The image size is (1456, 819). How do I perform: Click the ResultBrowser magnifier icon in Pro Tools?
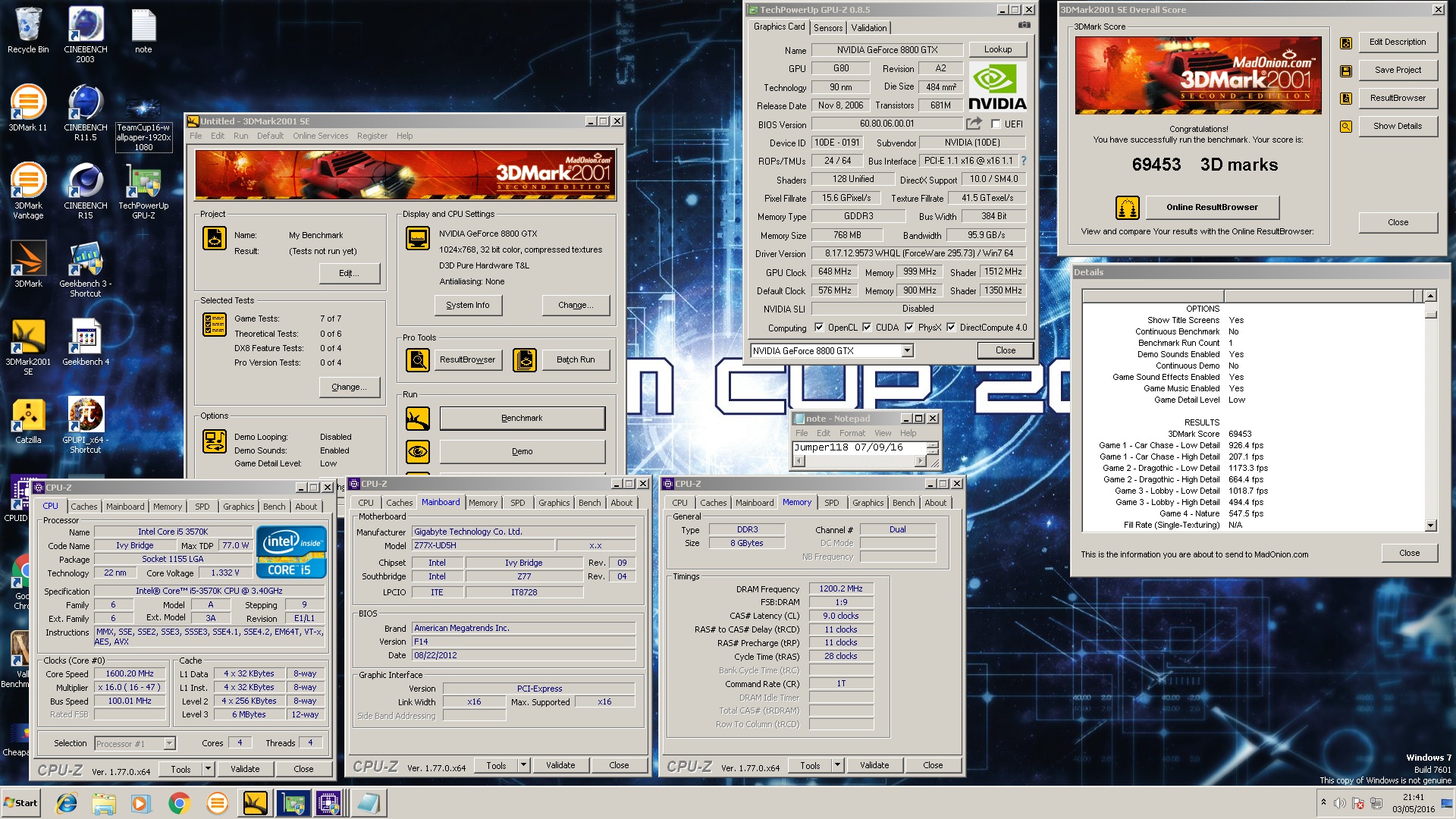(x=418, y=359)
